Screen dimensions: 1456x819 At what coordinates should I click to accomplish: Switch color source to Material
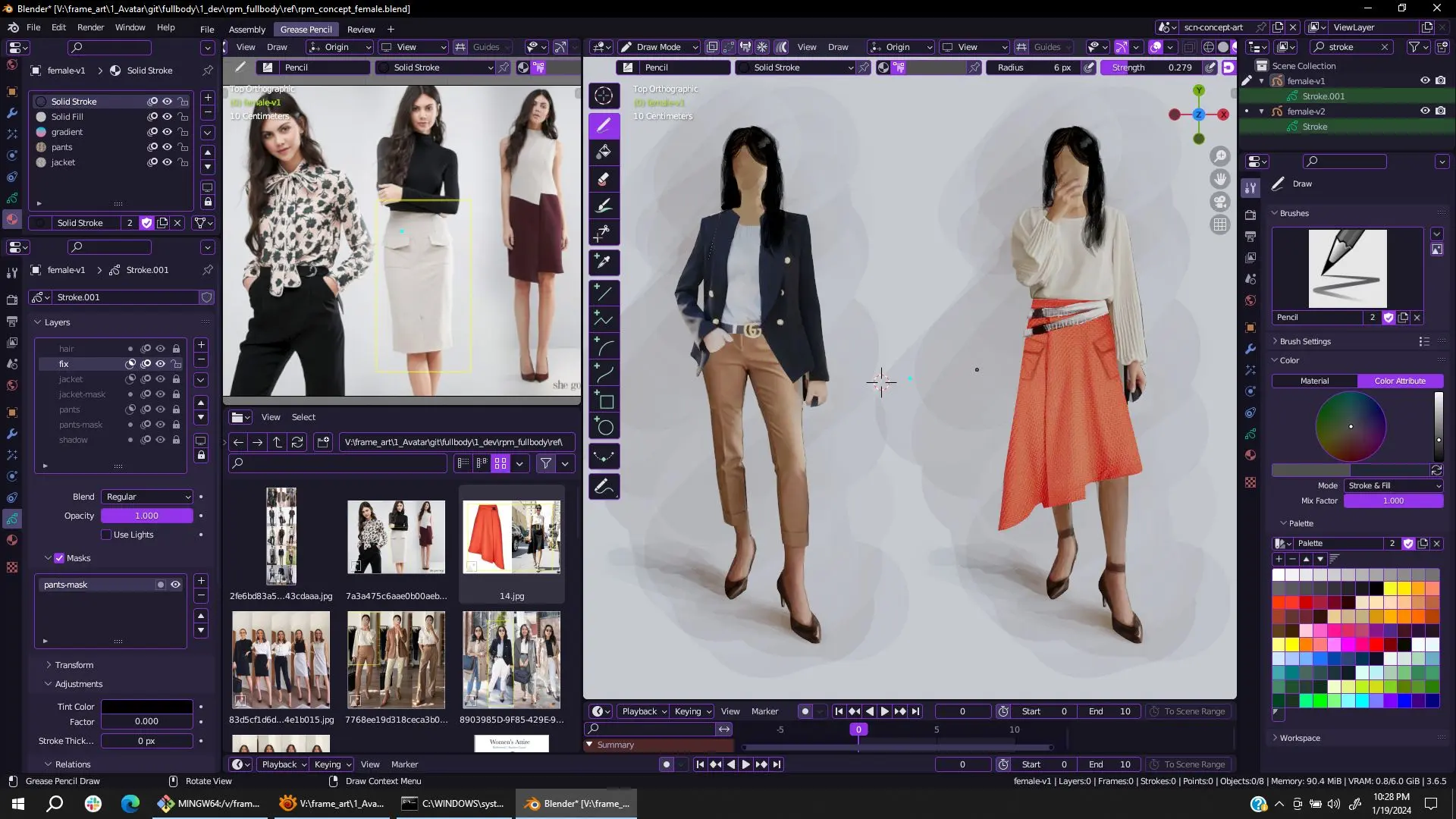coord(1314,381)
